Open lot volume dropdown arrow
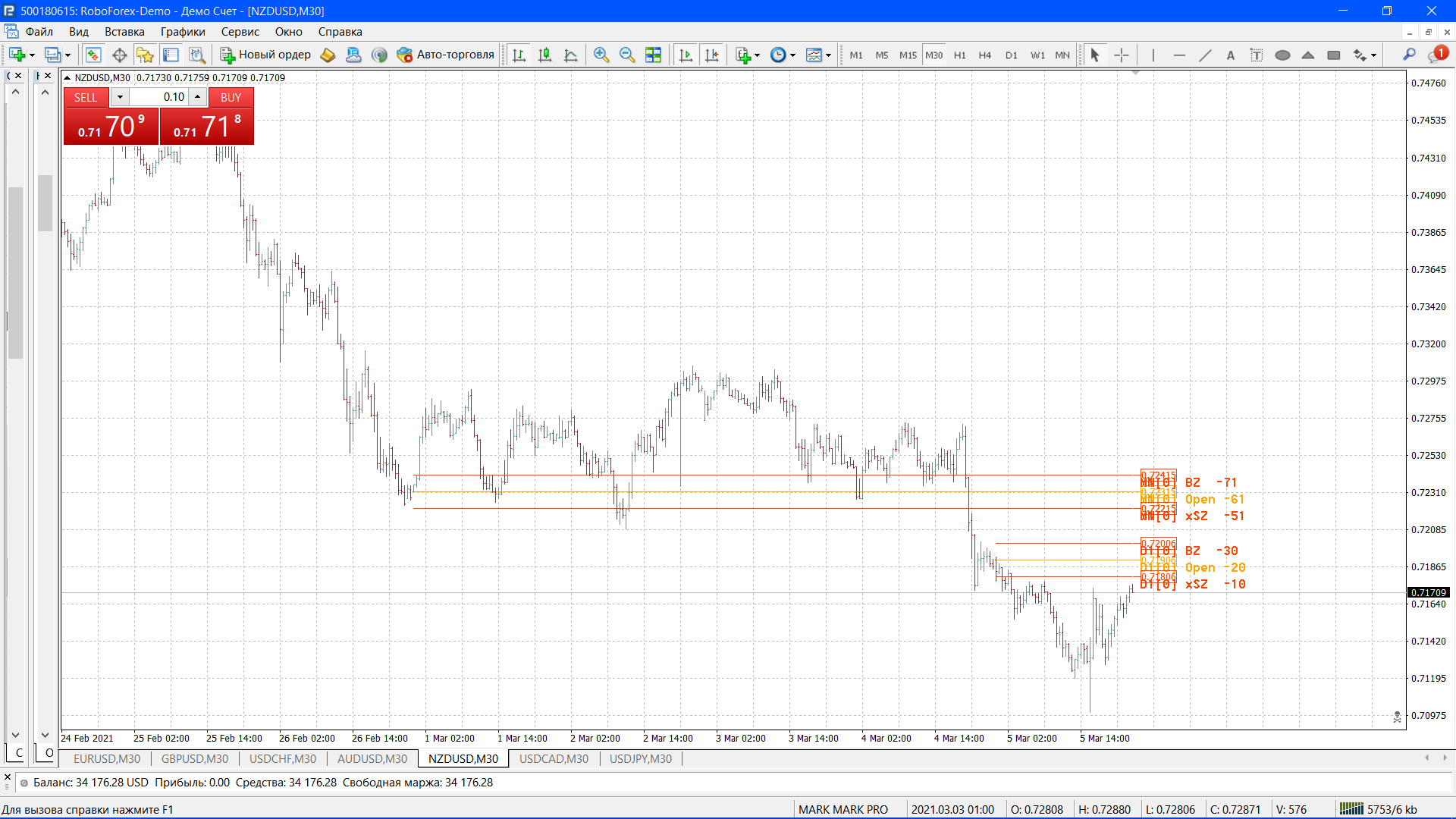The height and width of the screenshot is (819, 1456). click(120, 97)
